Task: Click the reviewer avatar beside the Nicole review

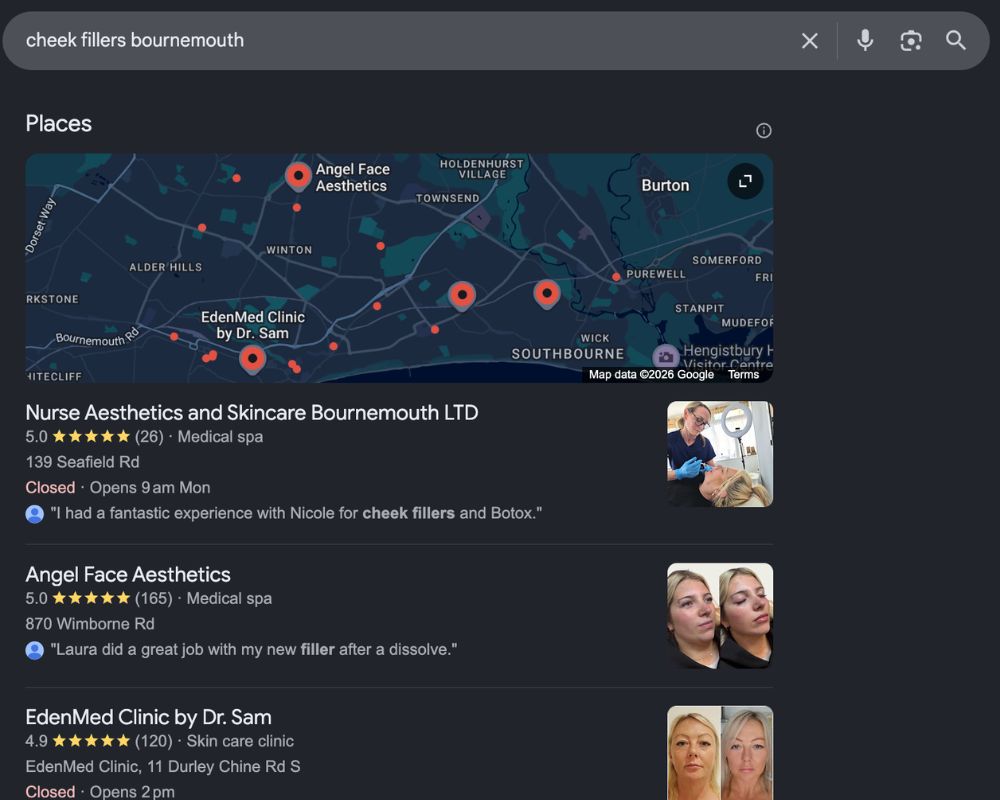Action: coord(34,514)
